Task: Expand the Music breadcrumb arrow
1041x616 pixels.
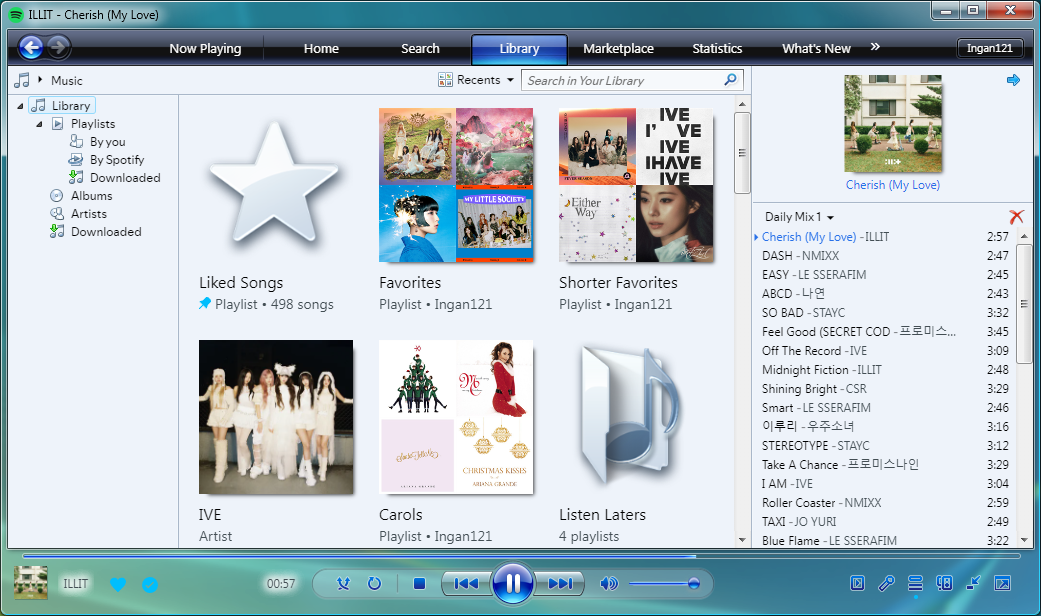Action: point(40,80)
